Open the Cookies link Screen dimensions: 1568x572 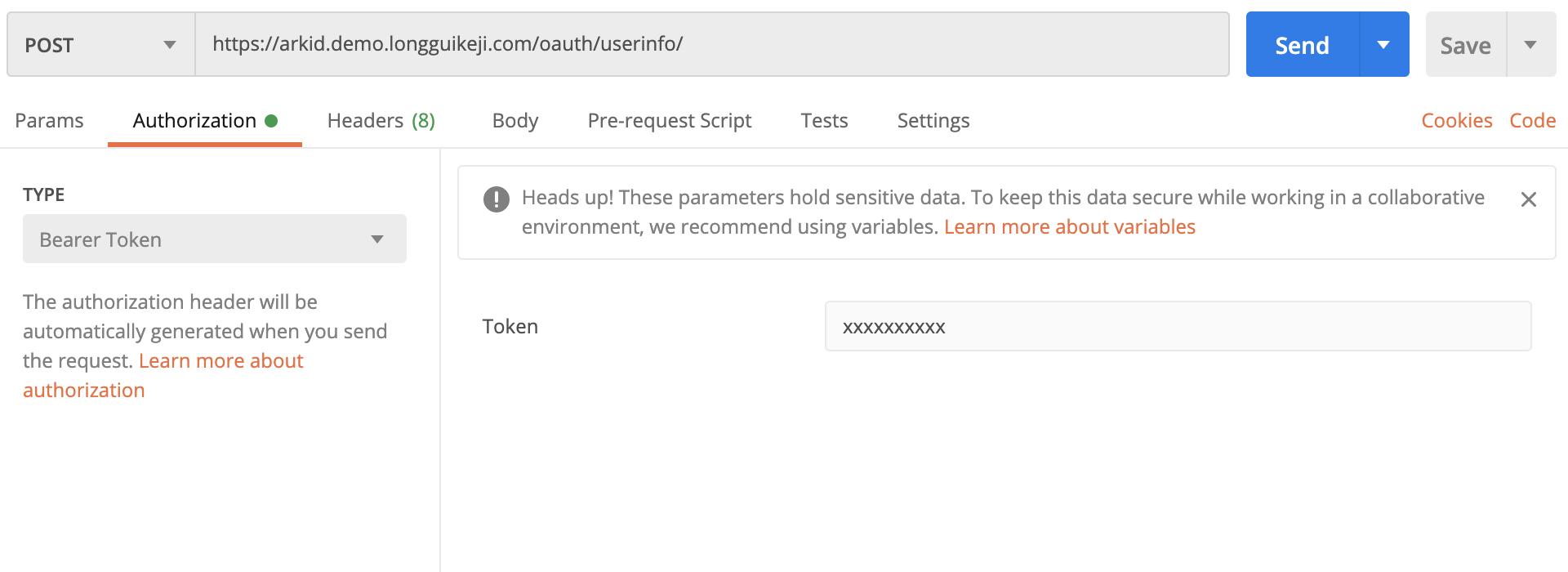point(1456,121)
